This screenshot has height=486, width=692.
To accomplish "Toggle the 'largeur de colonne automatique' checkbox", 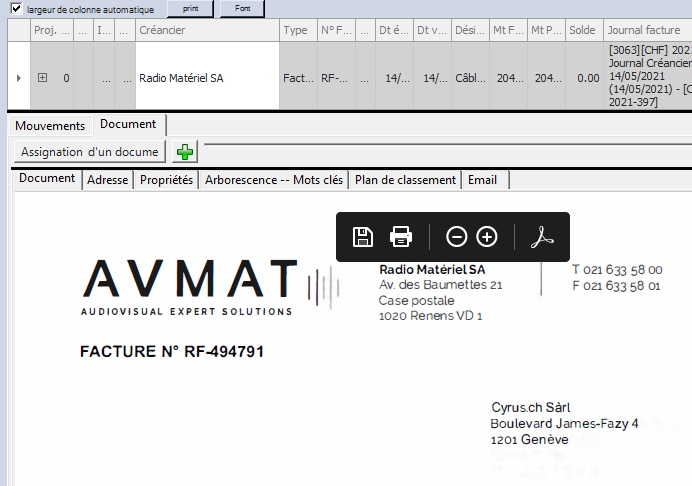I will (x=16, y=8).
